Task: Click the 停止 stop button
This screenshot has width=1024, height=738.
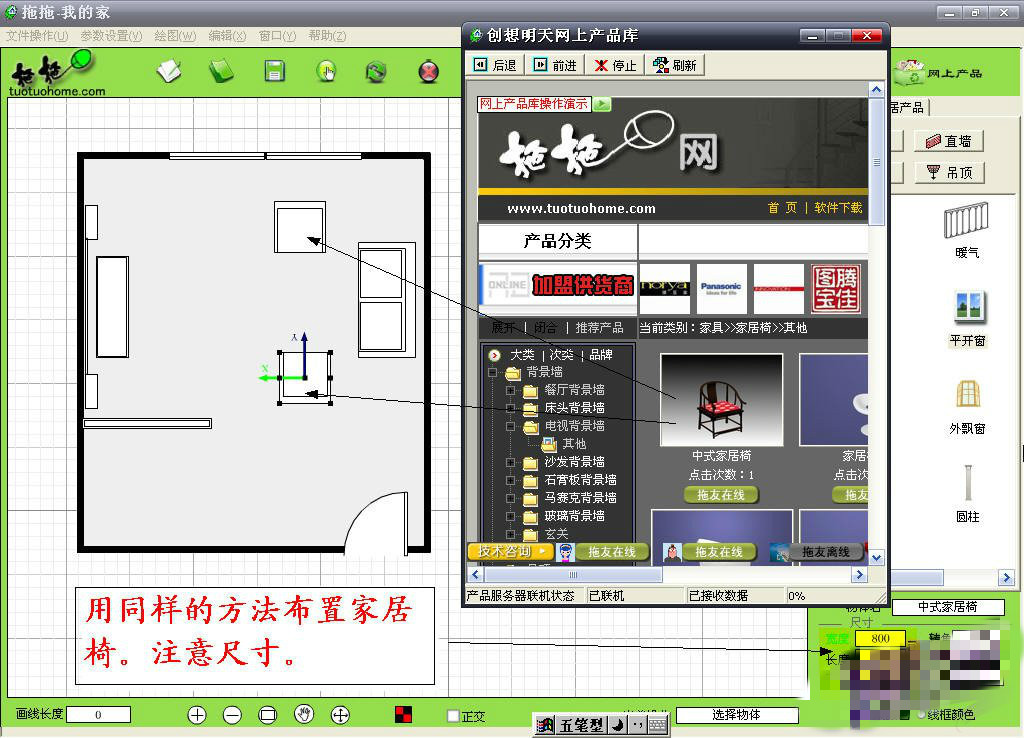Action: point(615,65)
